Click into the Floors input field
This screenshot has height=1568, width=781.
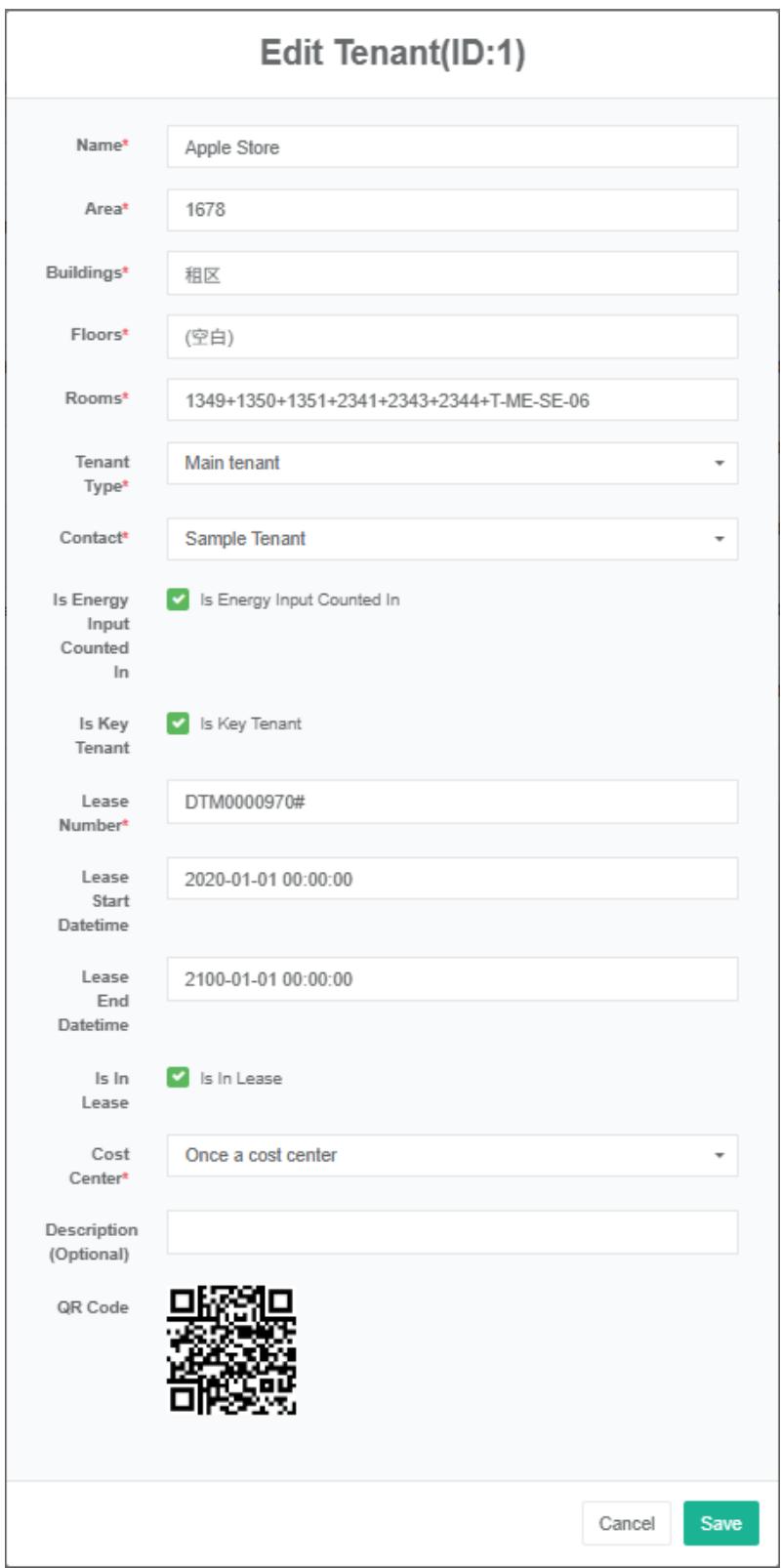point(451,337)
